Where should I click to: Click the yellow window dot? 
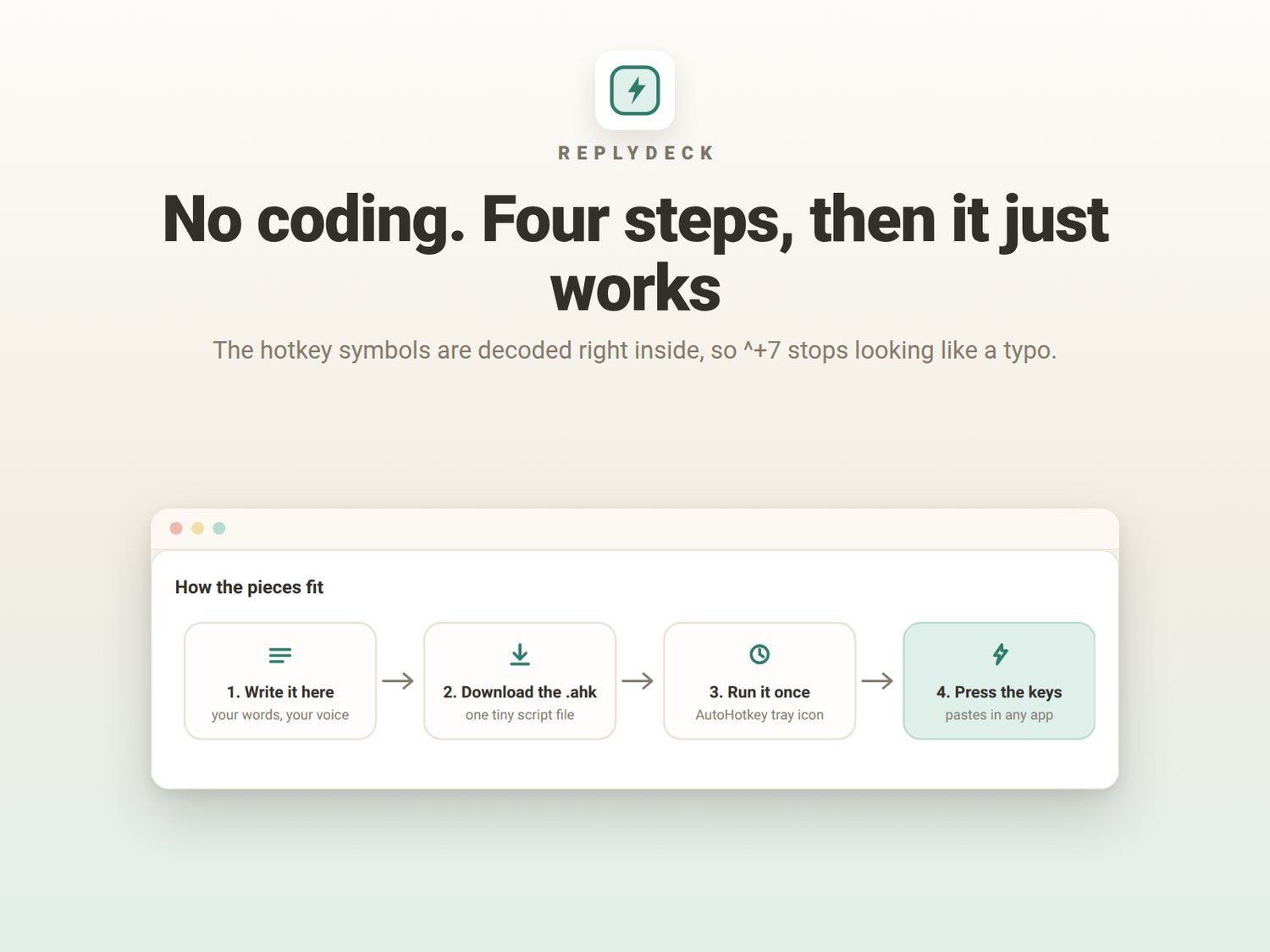[x=197, y=528]
